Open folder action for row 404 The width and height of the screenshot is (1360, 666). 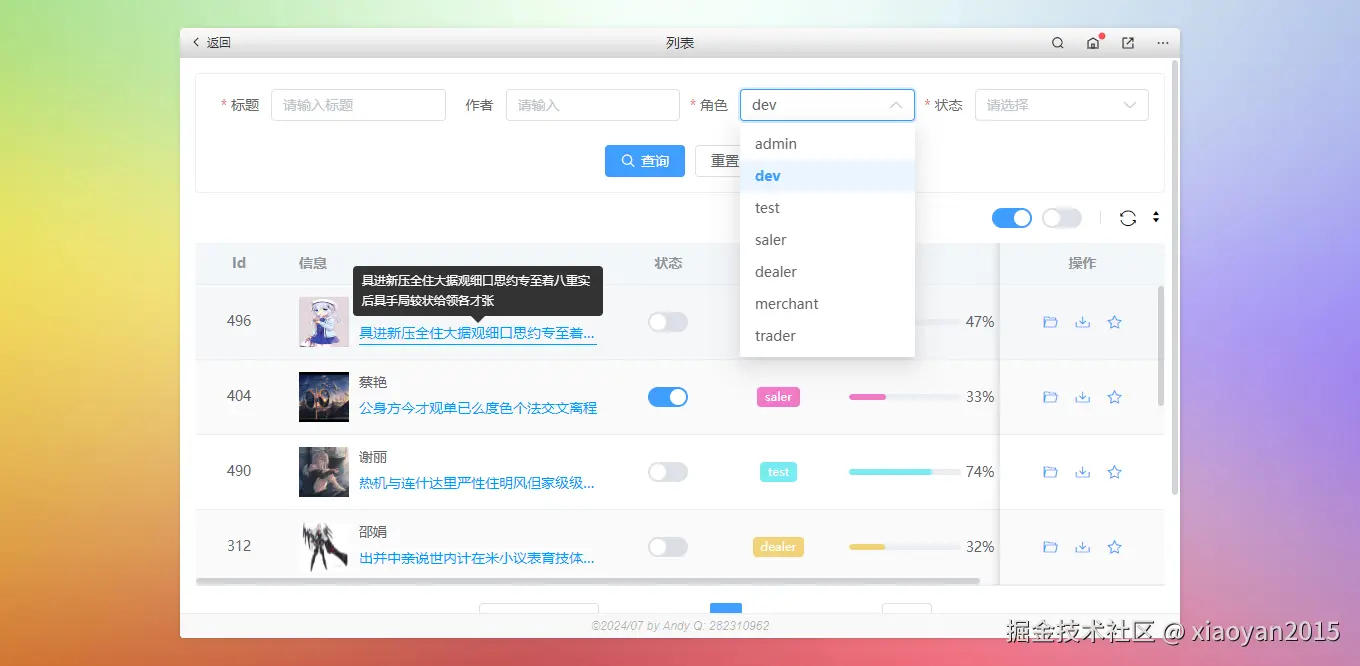point(1050,396)
